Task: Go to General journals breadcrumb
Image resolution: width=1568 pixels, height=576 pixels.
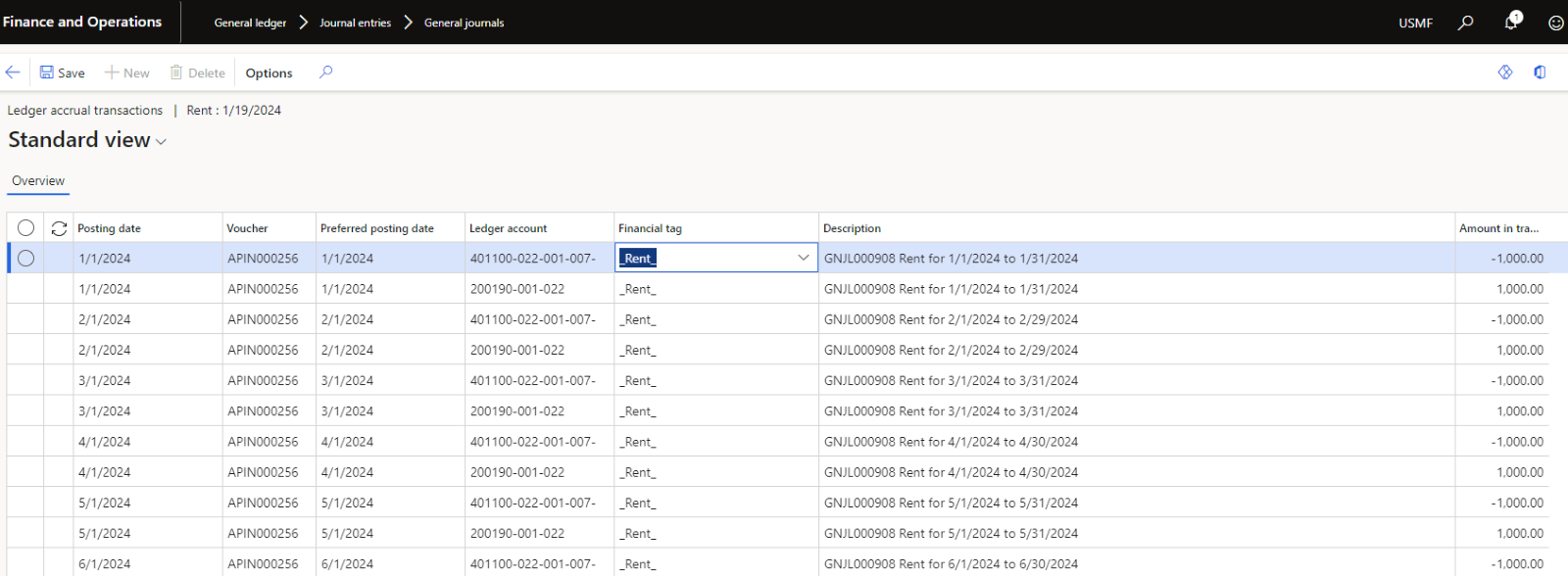Action: coord(464,23)
